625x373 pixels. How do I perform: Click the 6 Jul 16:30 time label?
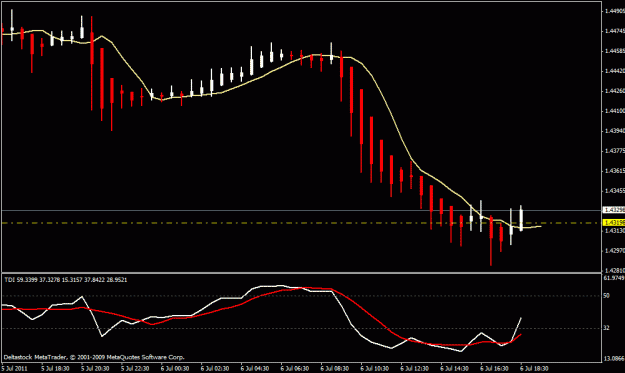494,369
